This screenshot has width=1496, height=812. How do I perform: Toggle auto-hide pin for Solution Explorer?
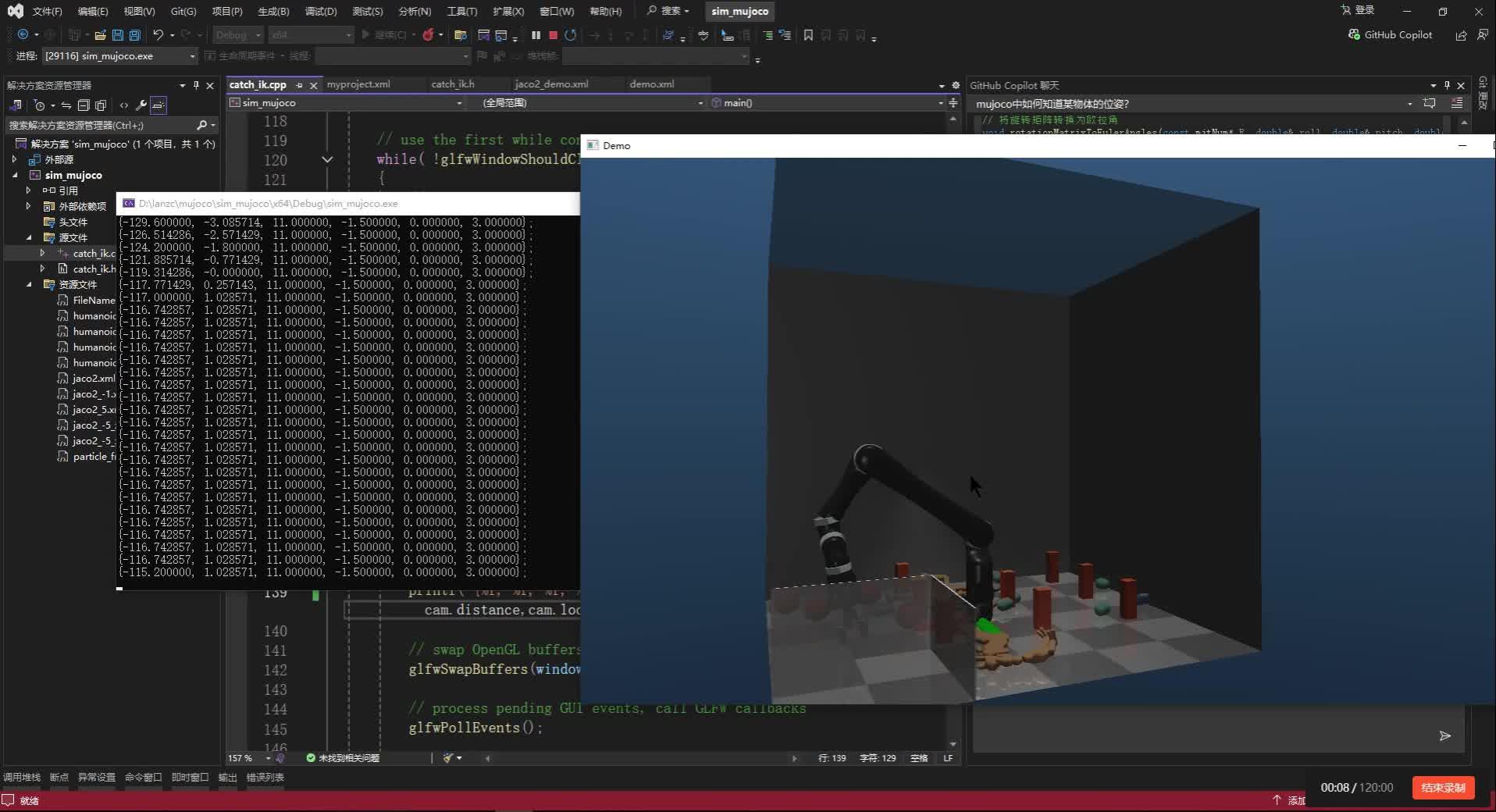click(196, 85)
